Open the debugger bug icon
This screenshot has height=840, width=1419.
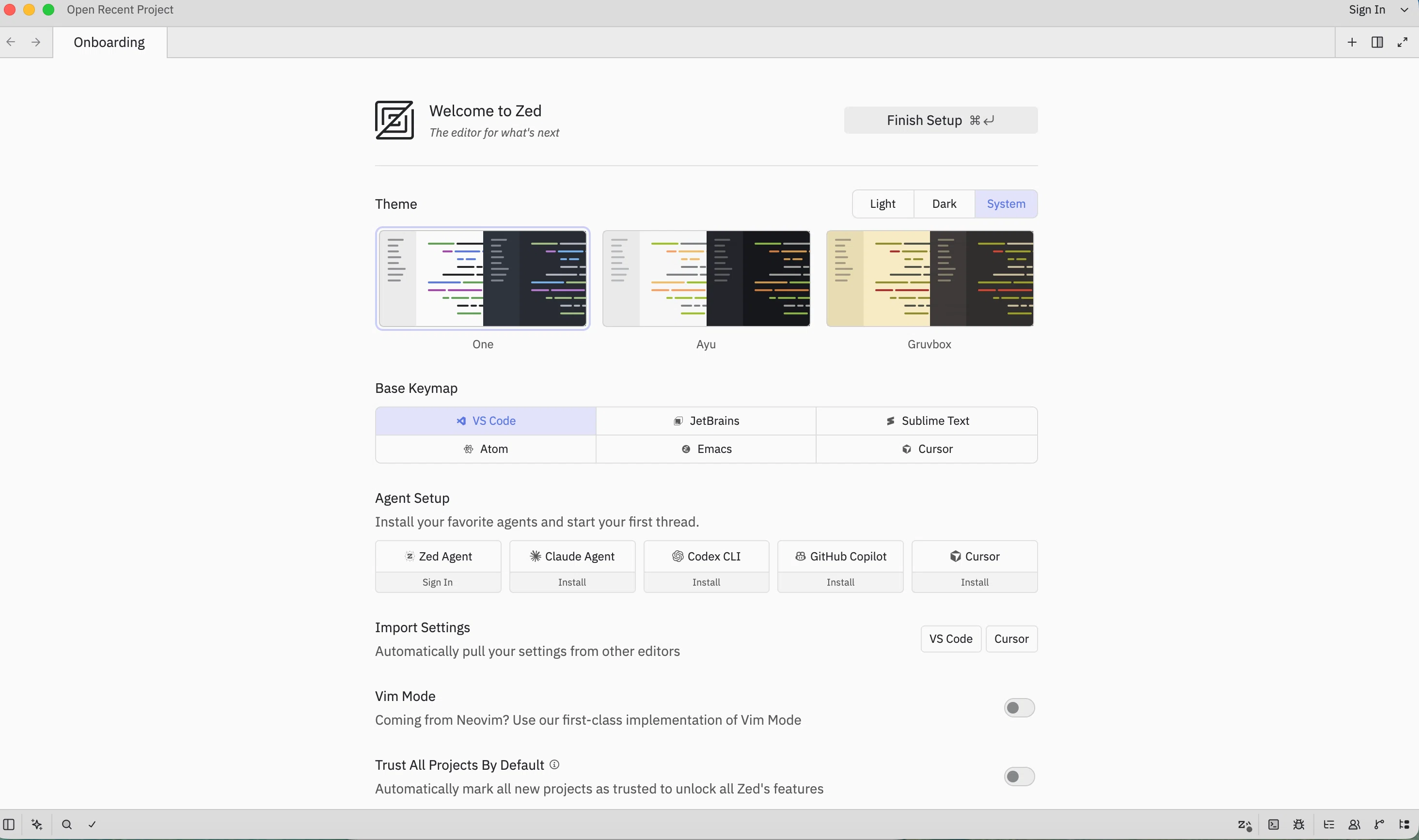click(x=1299, y=824)
